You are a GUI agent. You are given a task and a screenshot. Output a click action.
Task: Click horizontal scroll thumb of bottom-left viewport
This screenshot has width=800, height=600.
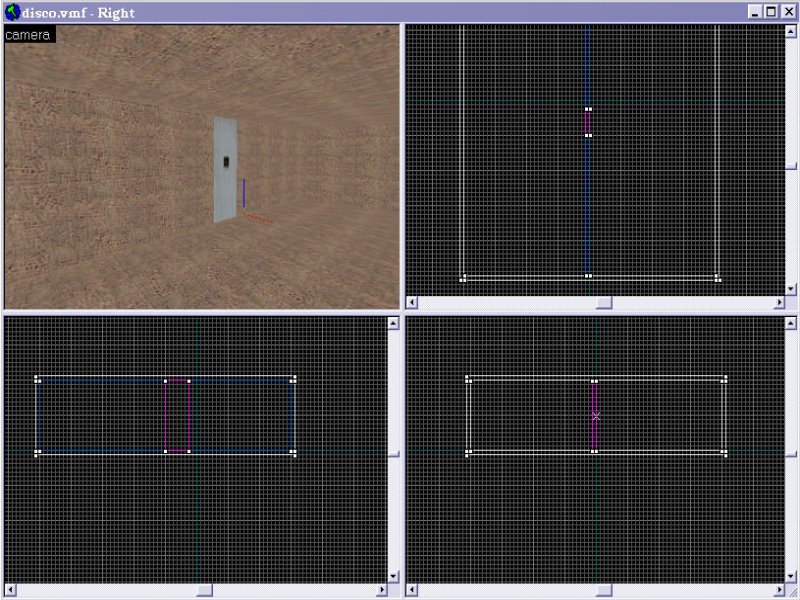204,590
